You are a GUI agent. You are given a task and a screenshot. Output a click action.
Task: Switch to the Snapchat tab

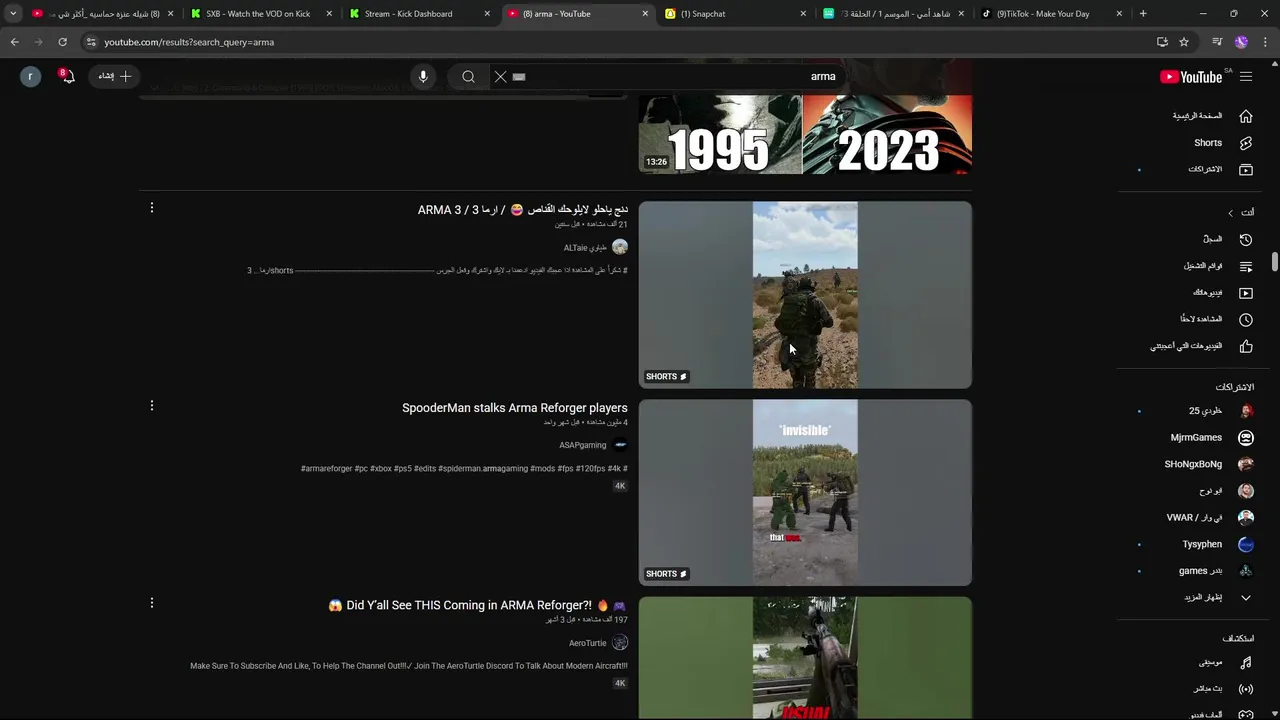point(735,14)
